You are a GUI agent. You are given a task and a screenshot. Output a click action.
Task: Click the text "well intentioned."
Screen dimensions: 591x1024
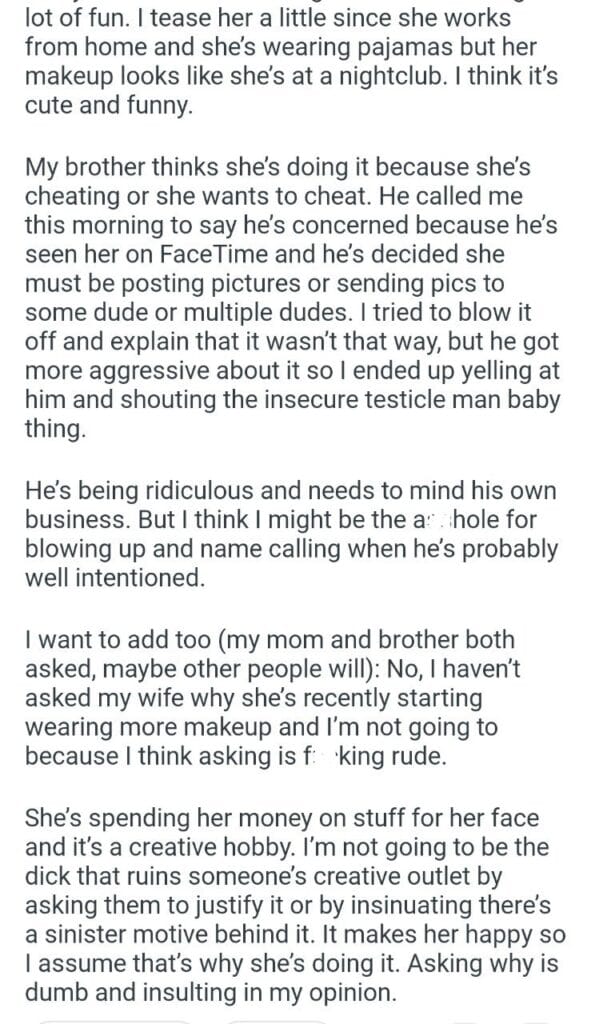click(115, 577)
